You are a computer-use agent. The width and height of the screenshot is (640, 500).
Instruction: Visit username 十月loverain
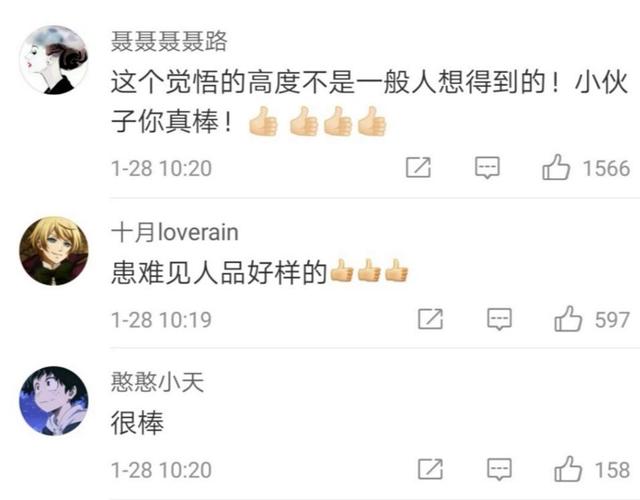(x=175, y=232)
